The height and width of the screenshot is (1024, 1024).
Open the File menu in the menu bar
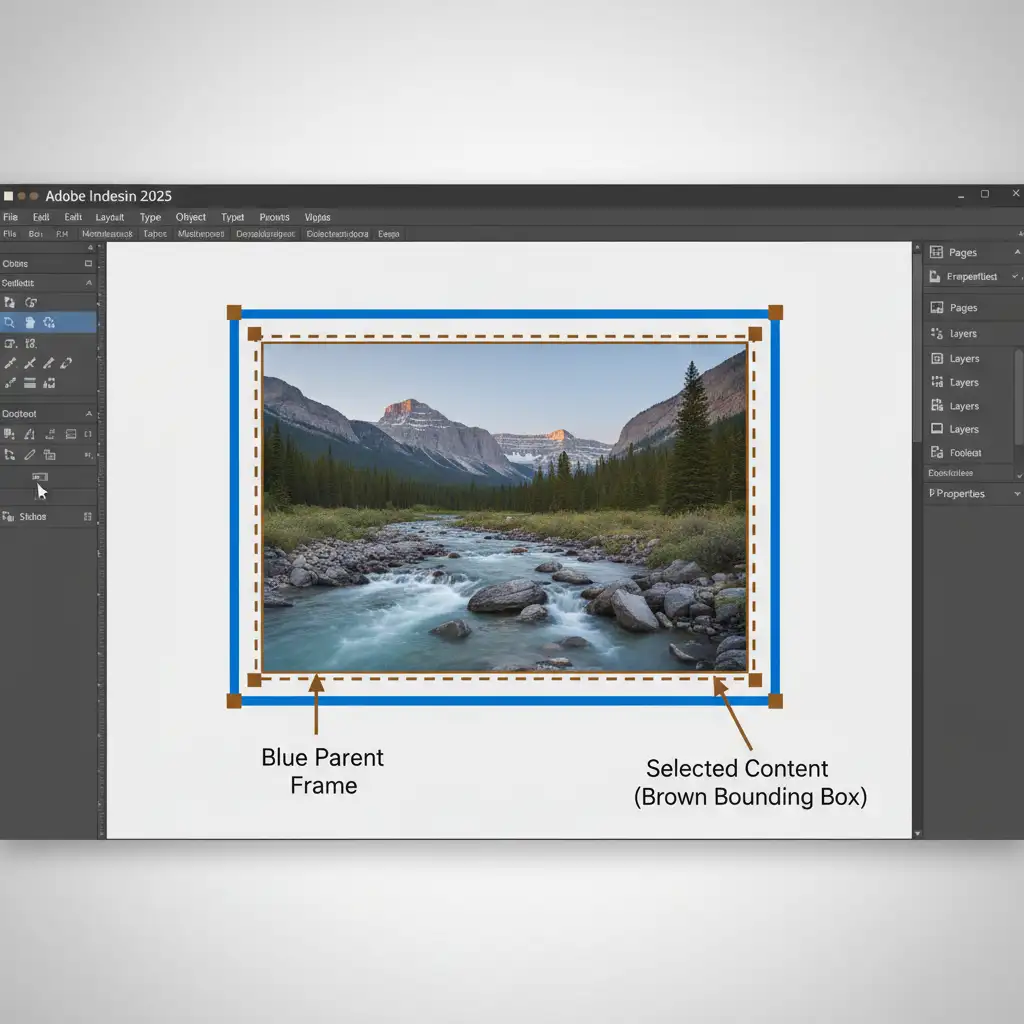(x=10, y=217)
